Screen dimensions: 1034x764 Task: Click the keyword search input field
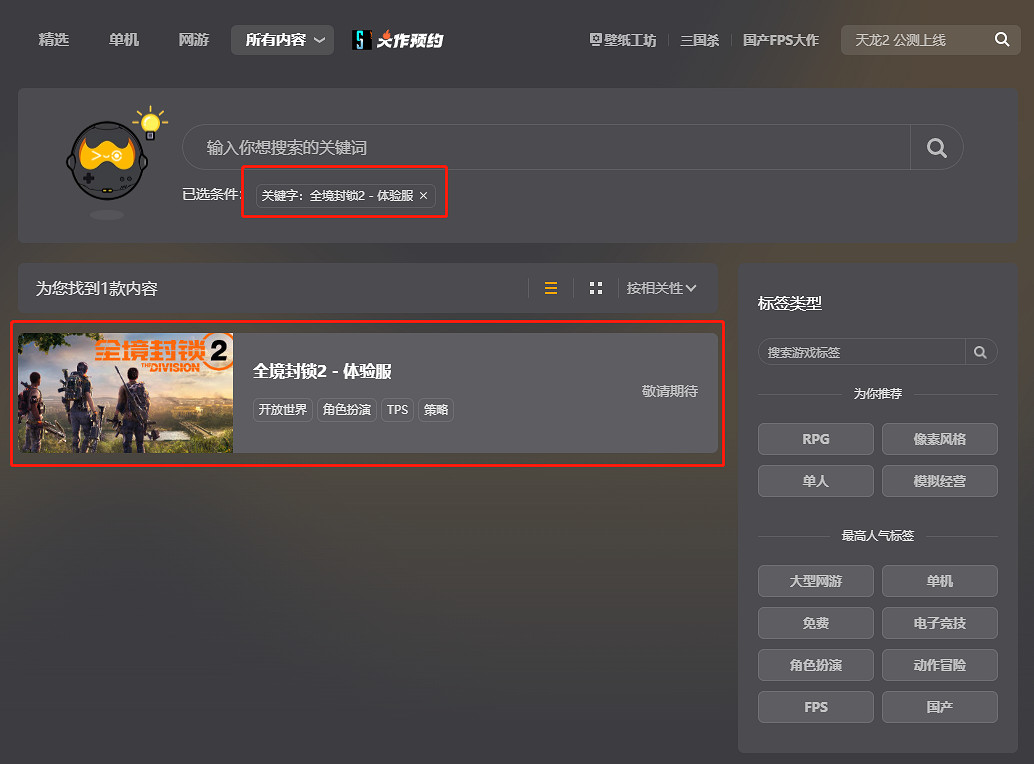tap(545, 148)
